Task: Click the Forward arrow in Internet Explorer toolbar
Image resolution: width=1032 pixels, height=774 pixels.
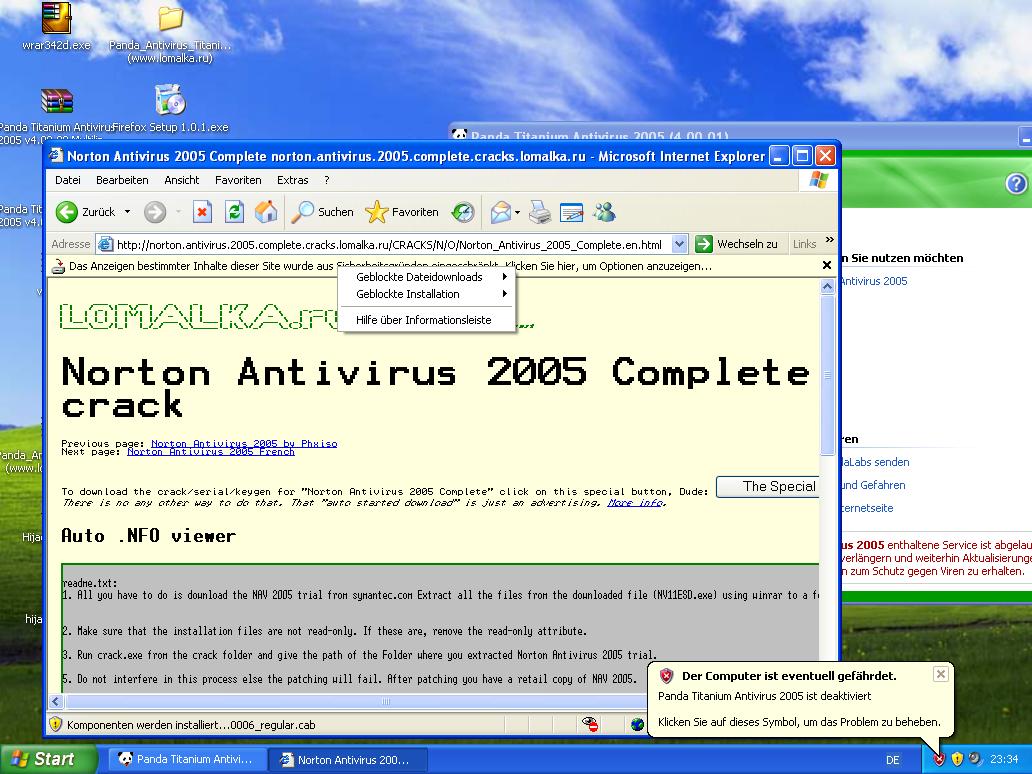Action: 155,212
